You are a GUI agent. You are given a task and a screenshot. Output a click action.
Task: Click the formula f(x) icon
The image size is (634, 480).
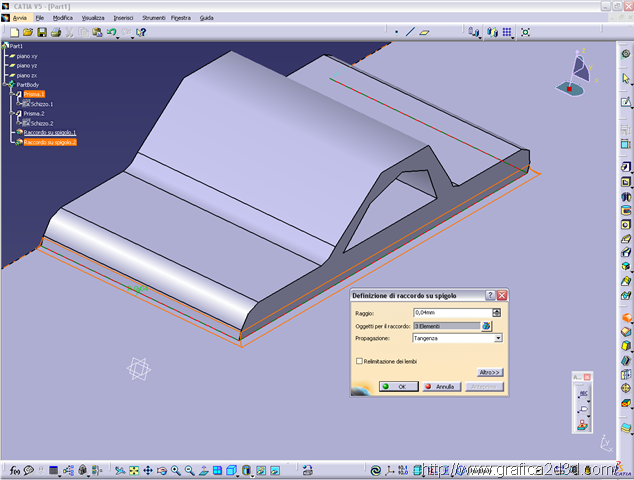[x=14, y=469]
